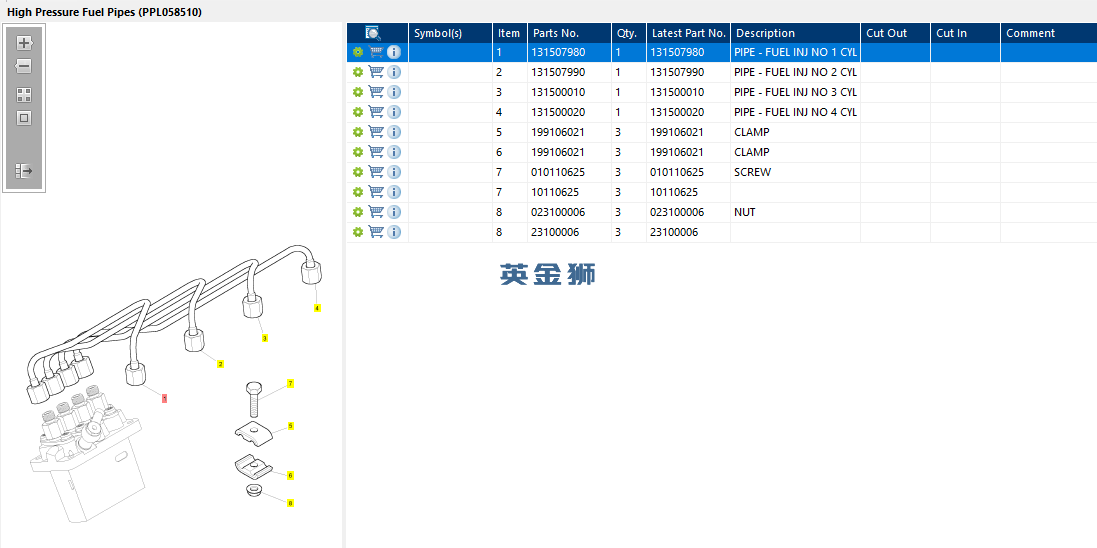Sort by Symbol(s) column header
This screenshot has height=548, width=1097.
451,33
